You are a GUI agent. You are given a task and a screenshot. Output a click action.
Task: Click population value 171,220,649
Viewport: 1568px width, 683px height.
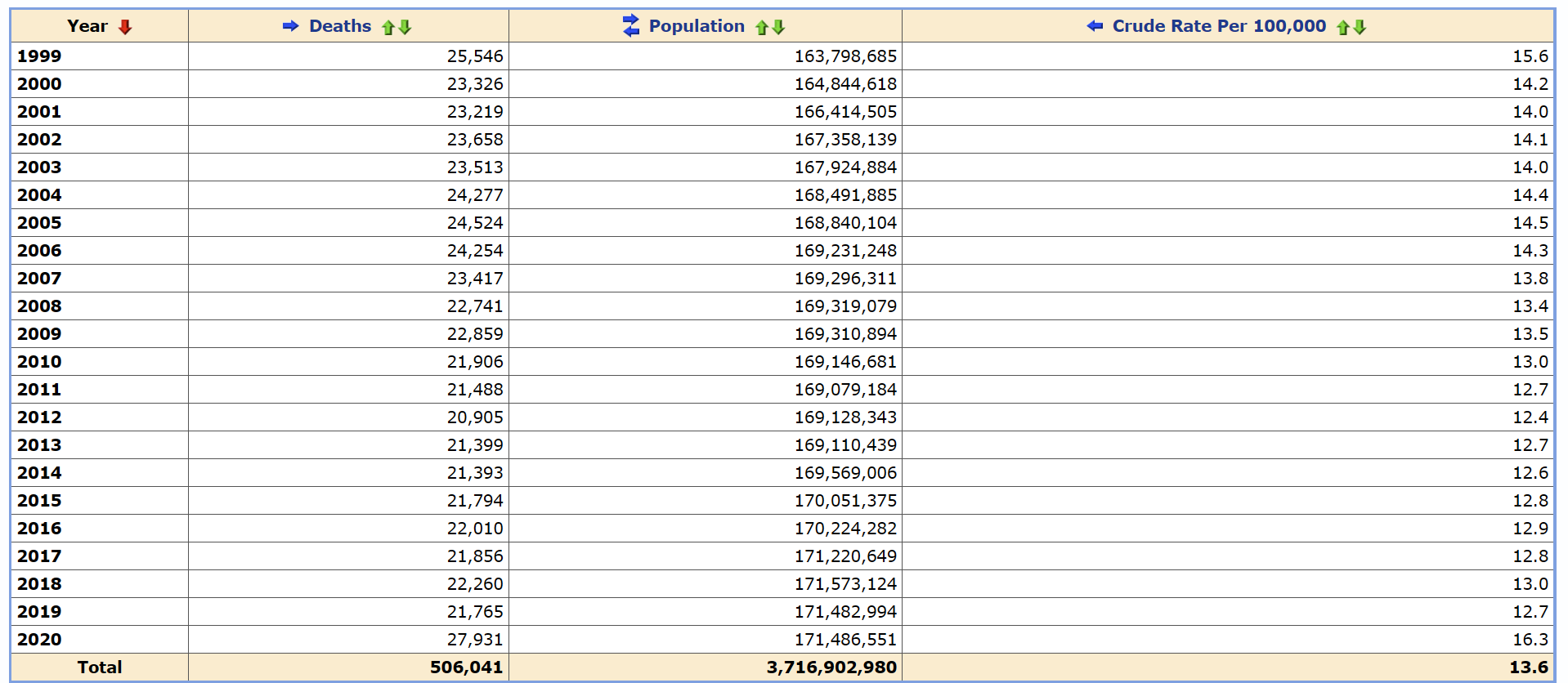coord(845,556)
